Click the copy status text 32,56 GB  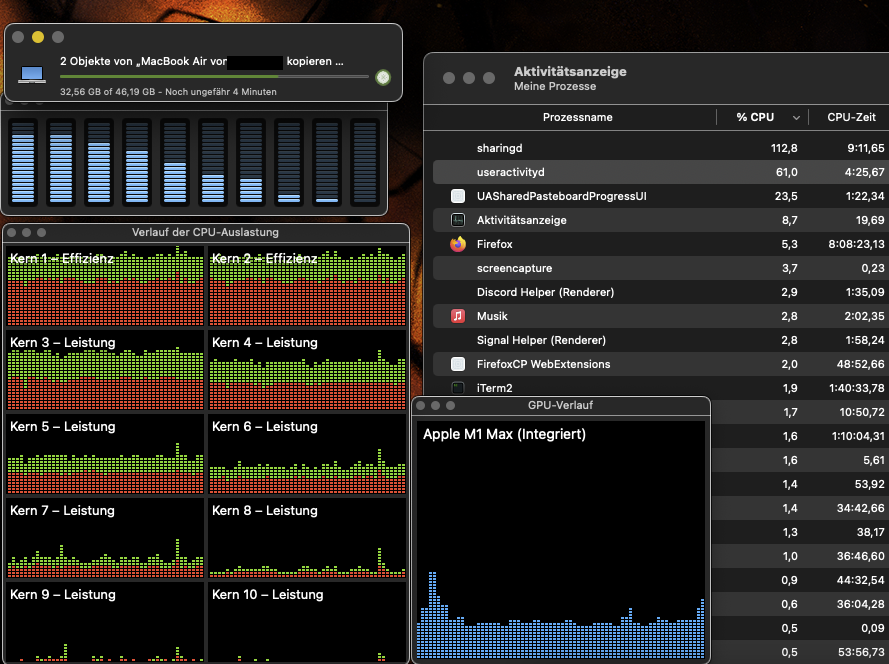click(168, 92)
